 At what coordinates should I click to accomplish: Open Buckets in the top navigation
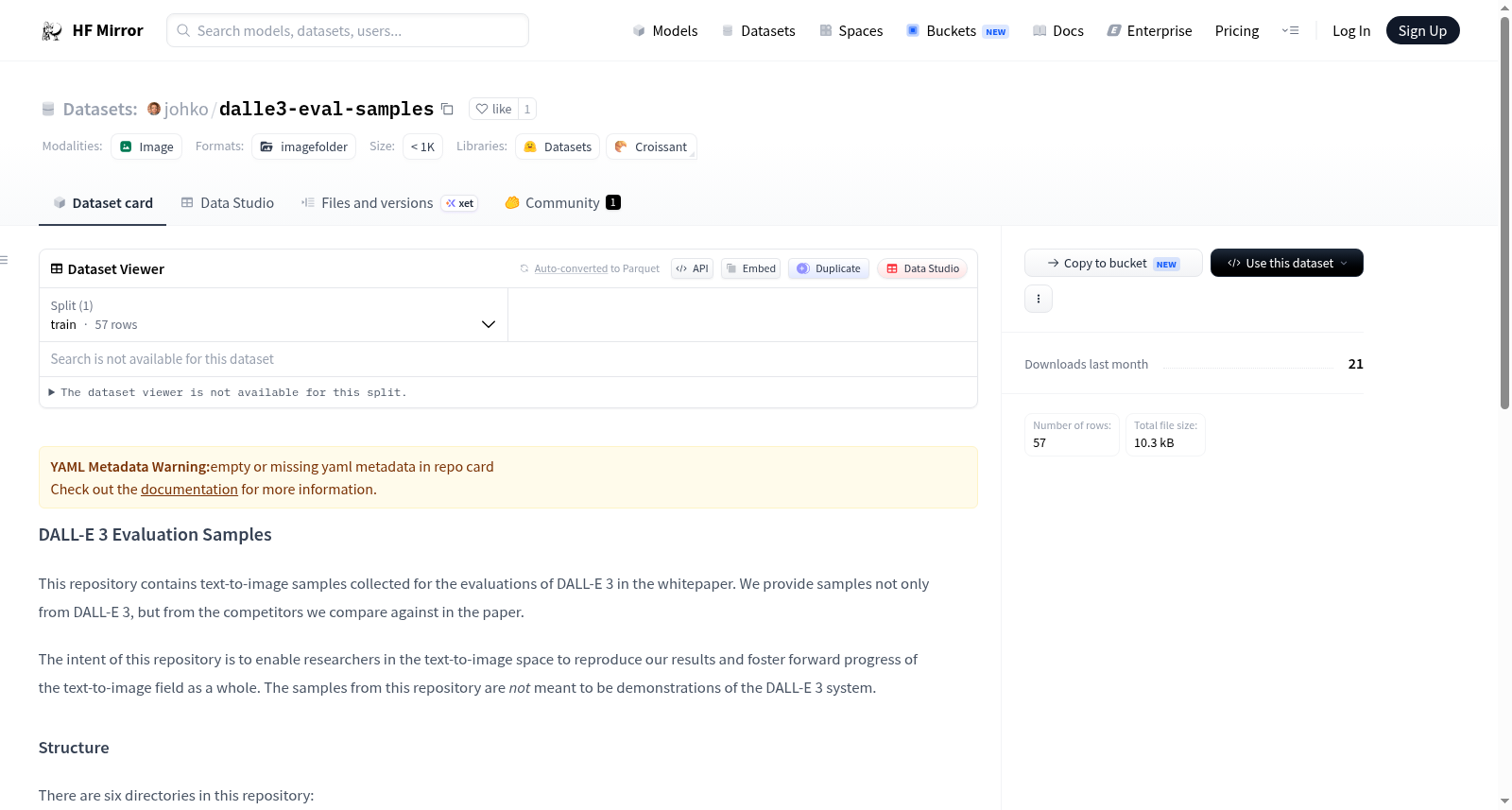pyautogui.click(x=957, y=31)
